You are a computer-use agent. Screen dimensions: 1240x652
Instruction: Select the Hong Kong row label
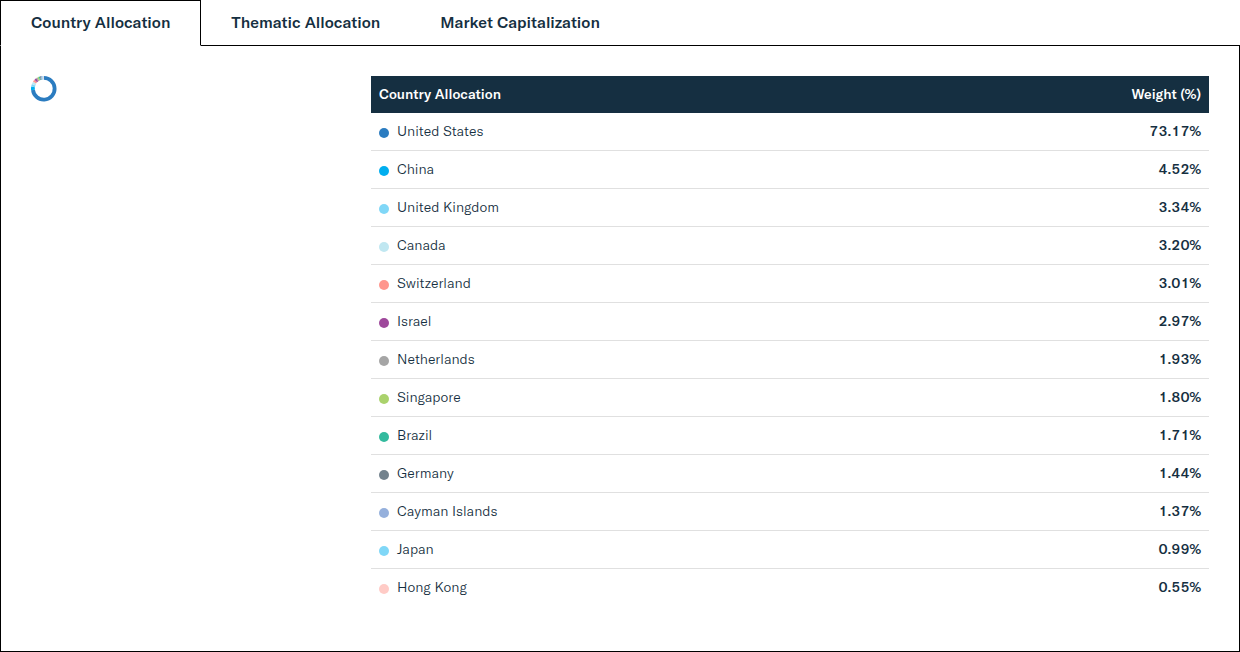click(432, 587)
